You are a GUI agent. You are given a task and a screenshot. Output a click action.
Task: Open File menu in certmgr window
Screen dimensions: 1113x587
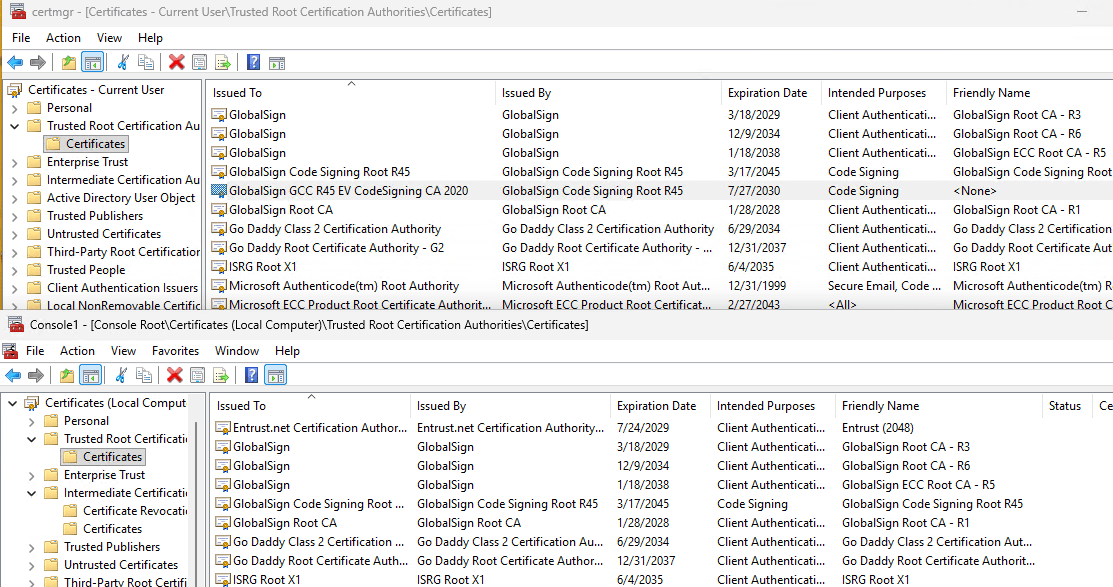(x=21, y=38)
